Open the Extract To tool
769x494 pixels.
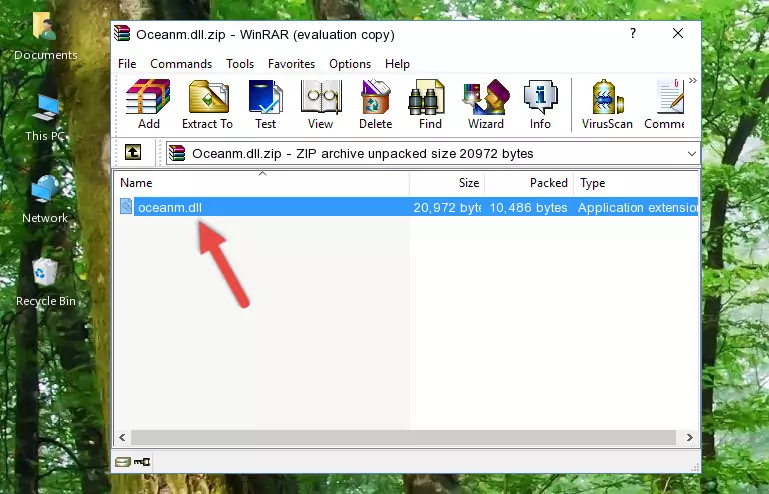coord(207,104)
